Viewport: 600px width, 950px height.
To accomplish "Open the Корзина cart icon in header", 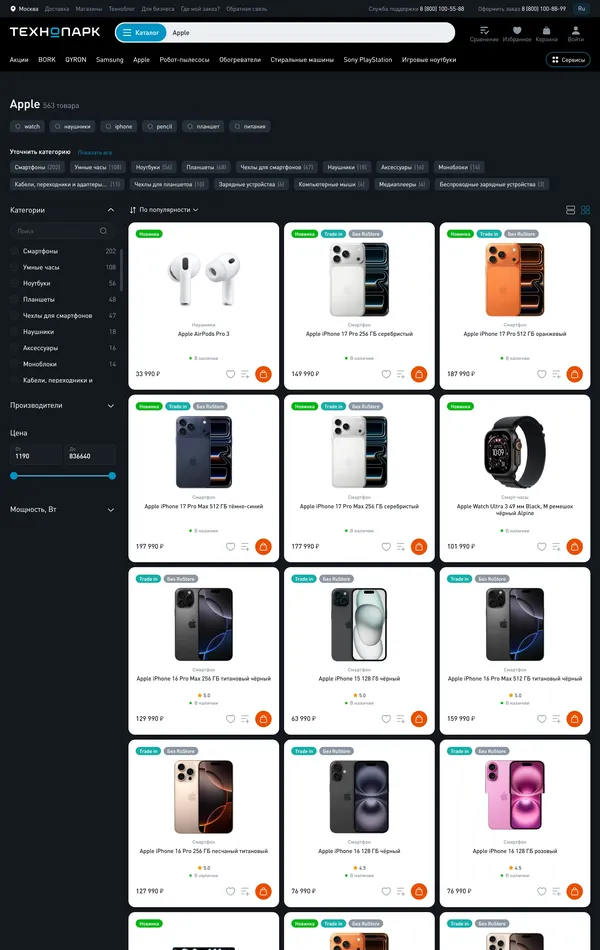I will [546, 31].
